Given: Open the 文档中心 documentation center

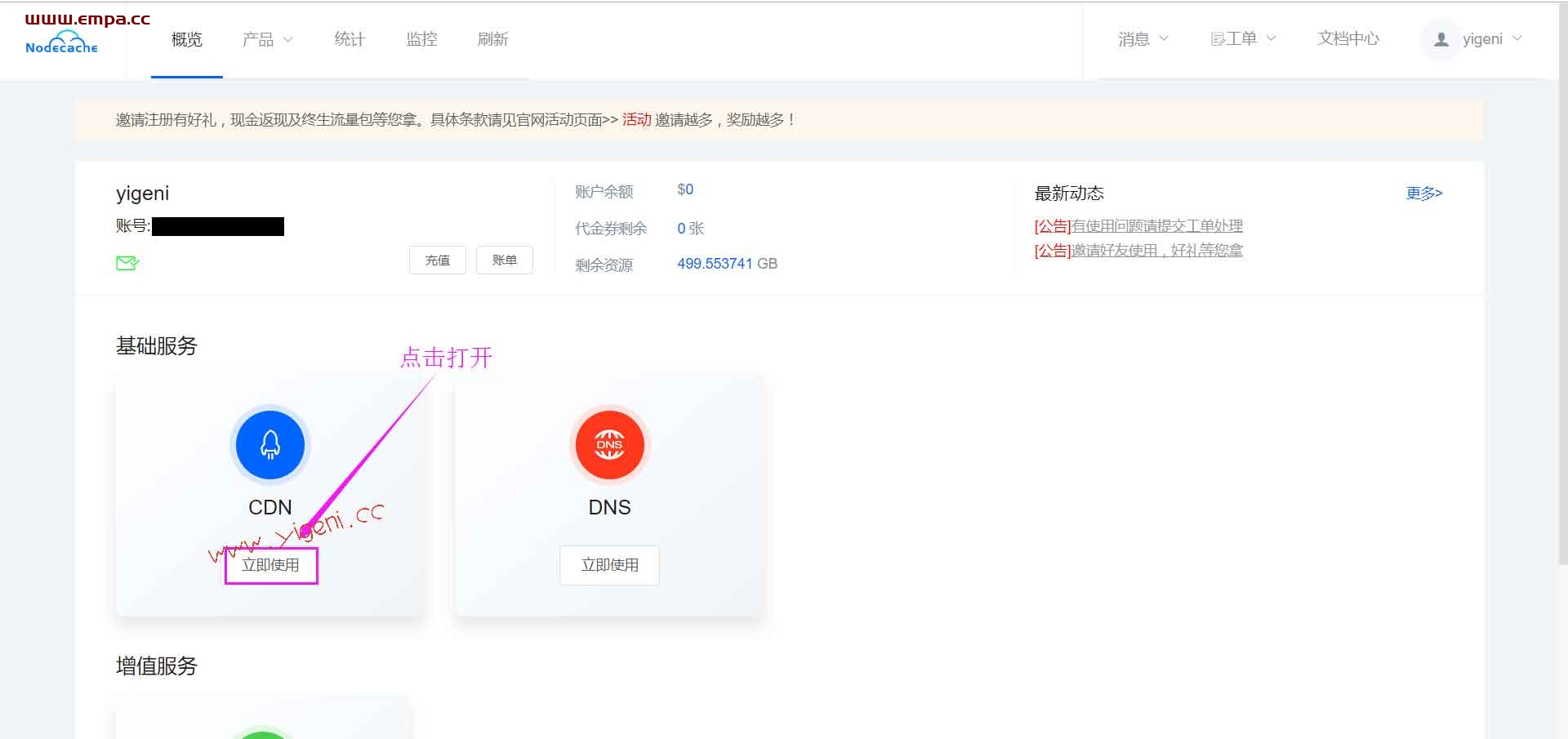Looking at the screenshot, I should tap(1348, 38).
